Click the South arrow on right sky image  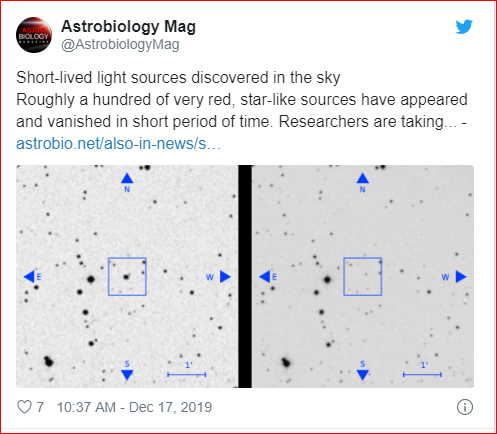point(363,375)
